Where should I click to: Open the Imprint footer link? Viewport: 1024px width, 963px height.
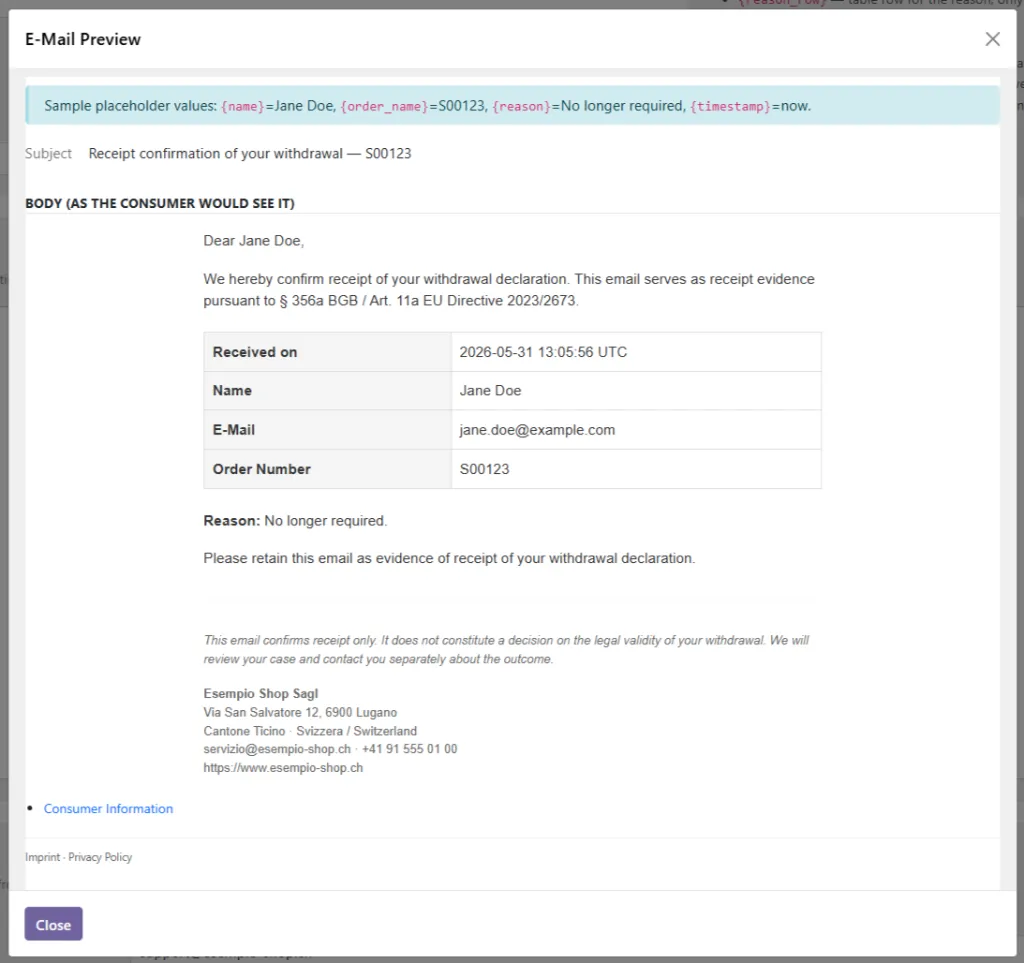[x=42, y=857]
